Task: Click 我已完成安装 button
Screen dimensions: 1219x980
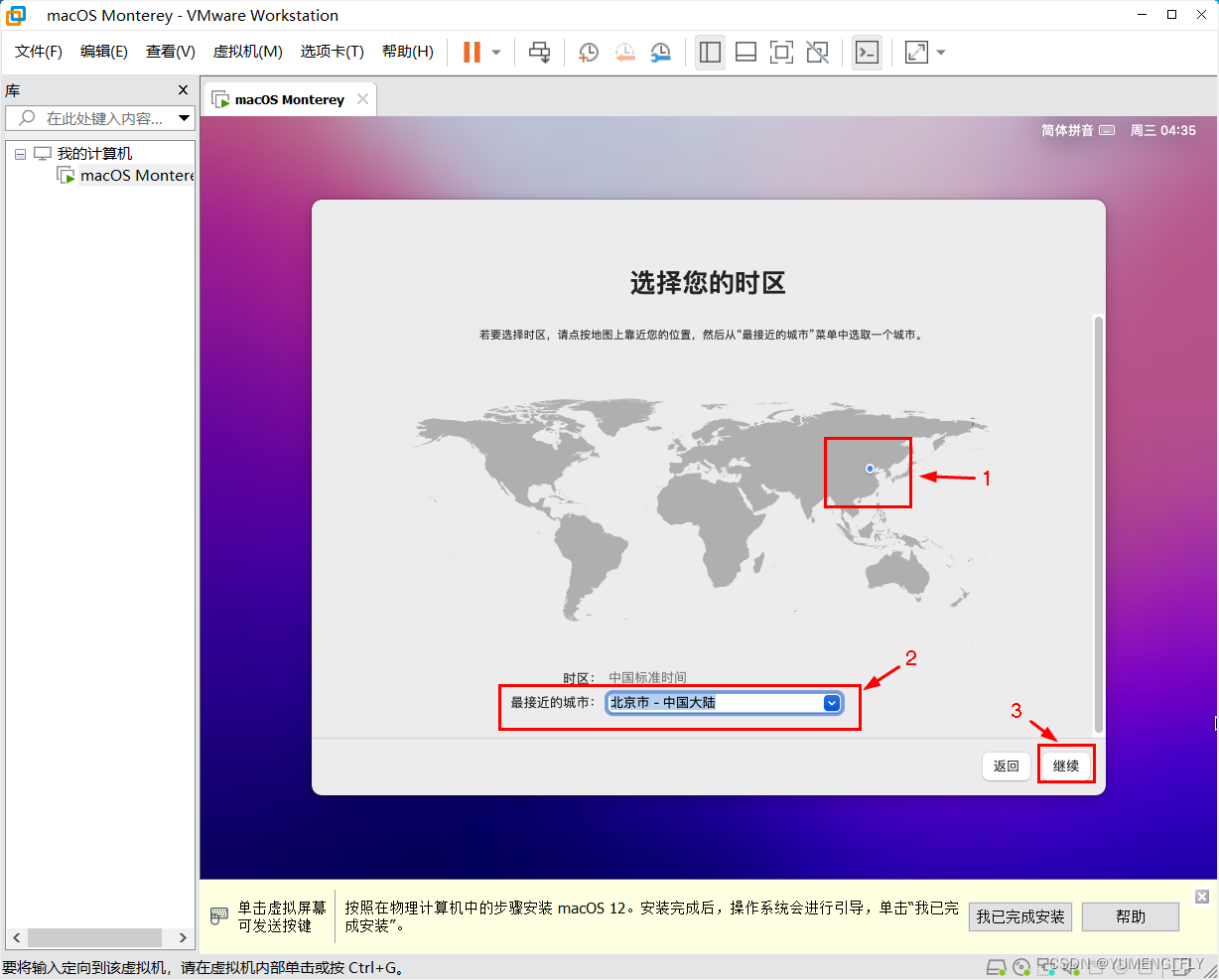Action: pos(1020,916)
